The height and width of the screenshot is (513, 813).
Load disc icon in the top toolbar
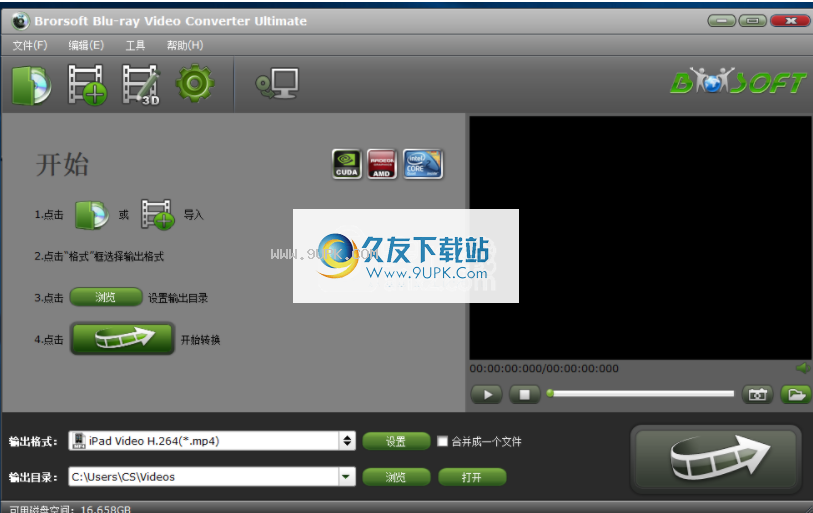[x=32, y=85]
